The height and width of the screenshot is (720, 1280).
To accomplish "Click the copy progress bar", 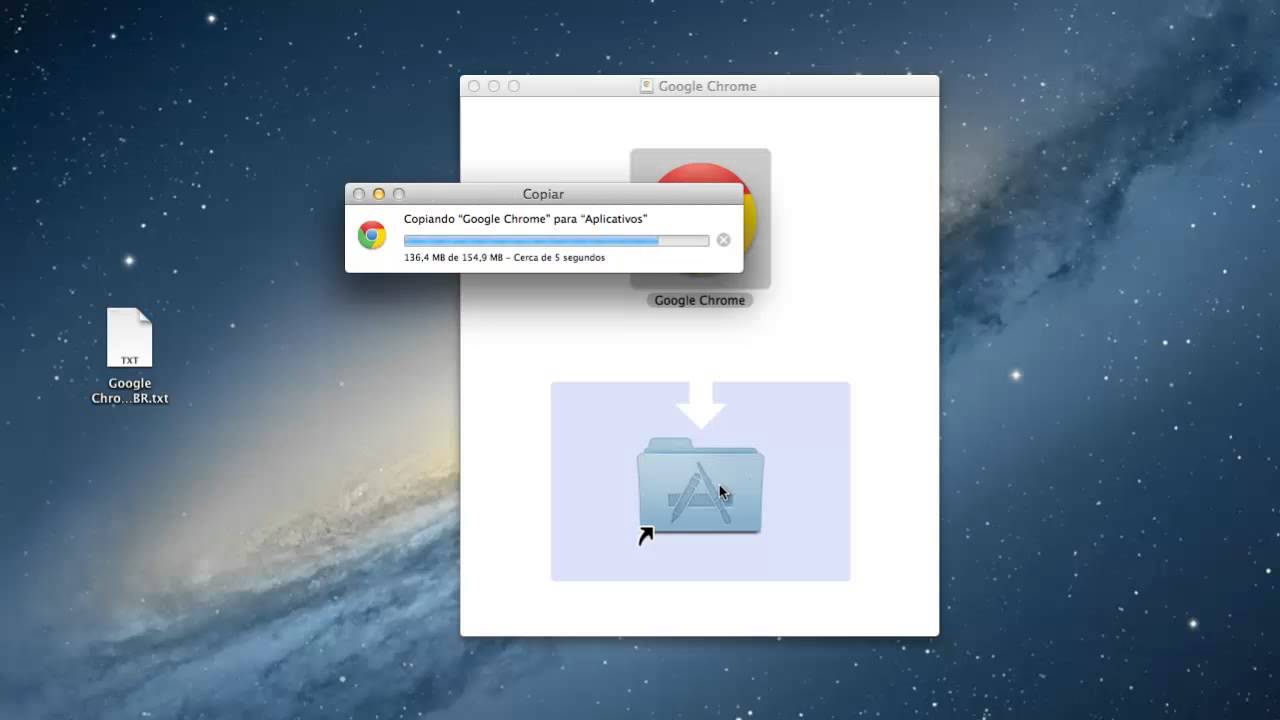I will [556, 240].
